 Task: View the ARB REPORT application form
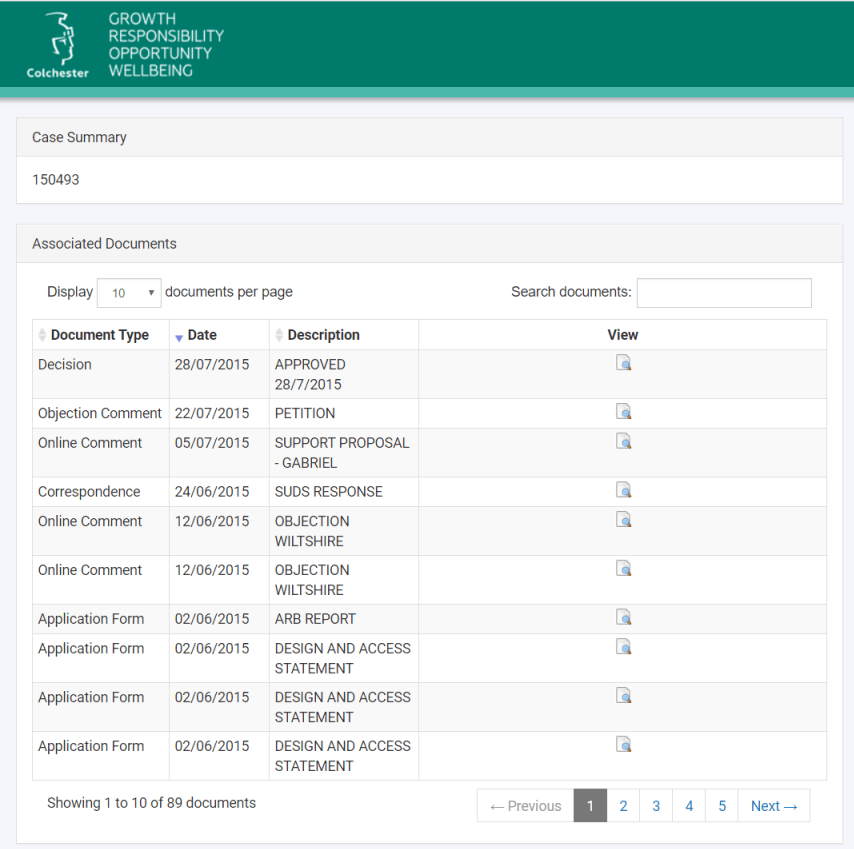(x=623, y=617)
